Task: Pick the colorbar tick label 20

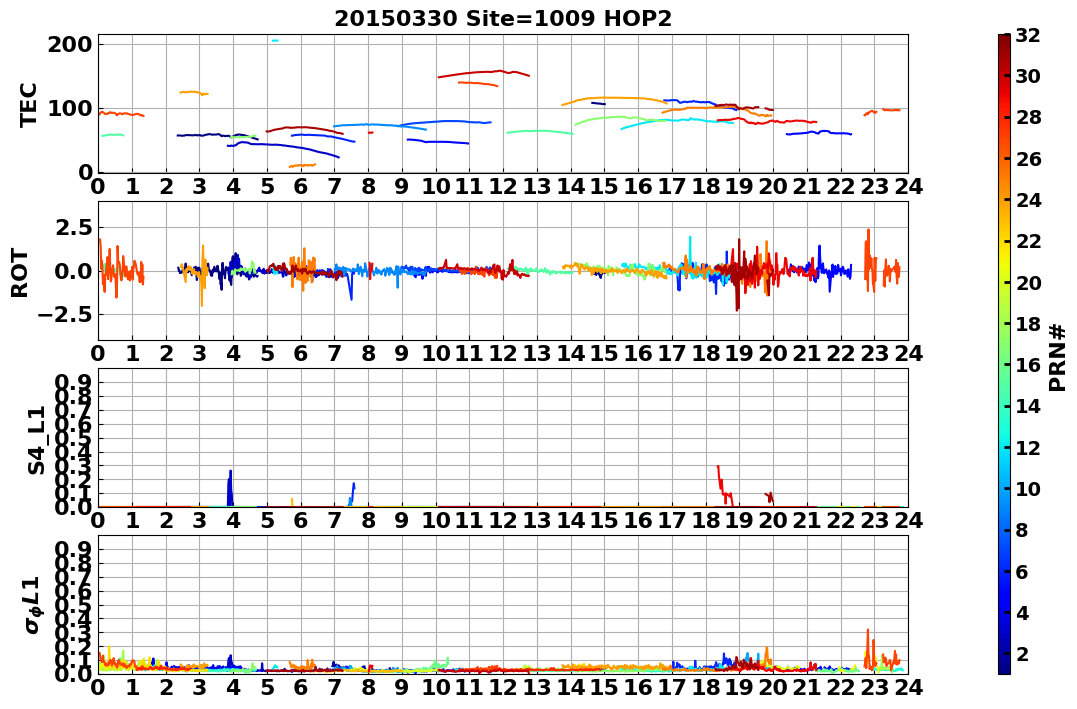Action: coord(1028,282)
